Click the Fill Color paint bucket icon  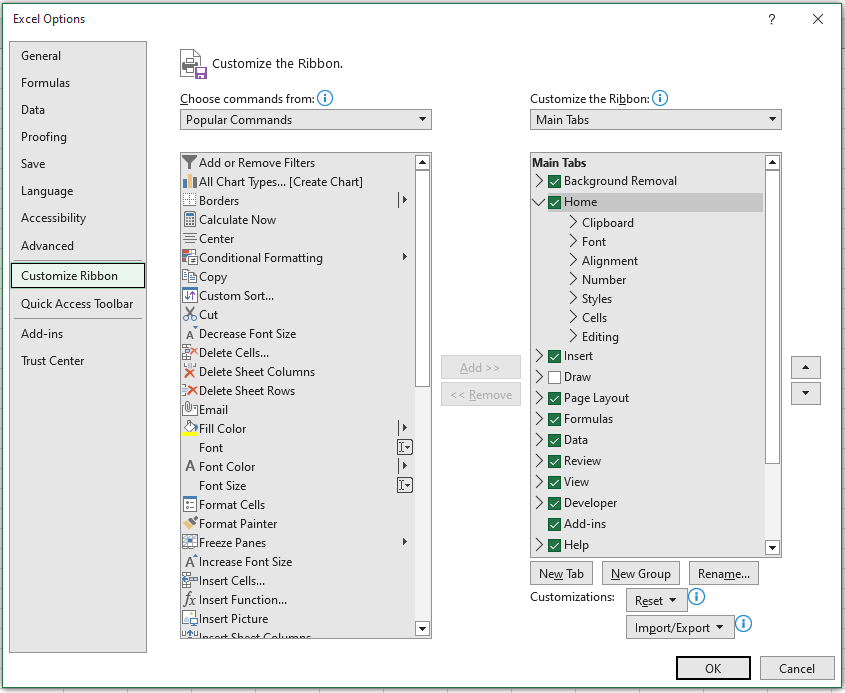pyautogui.click(x=190, y=428)
